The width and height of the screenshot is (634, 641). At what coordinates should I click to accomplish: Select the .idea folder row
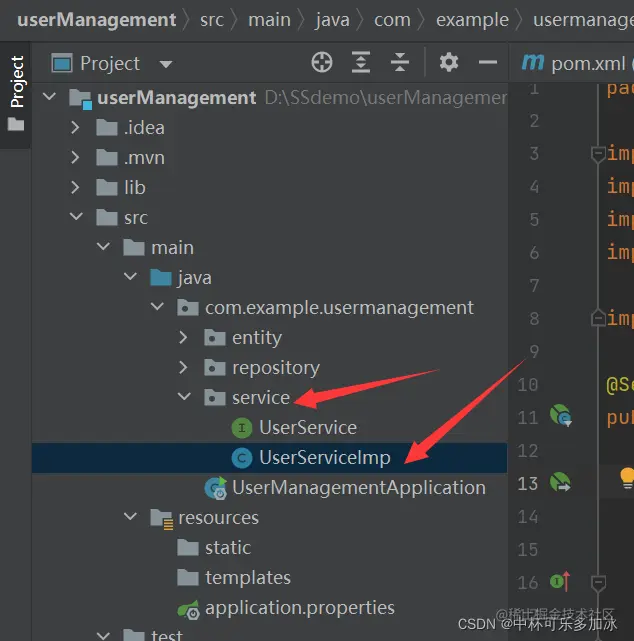tap(270, 128)
